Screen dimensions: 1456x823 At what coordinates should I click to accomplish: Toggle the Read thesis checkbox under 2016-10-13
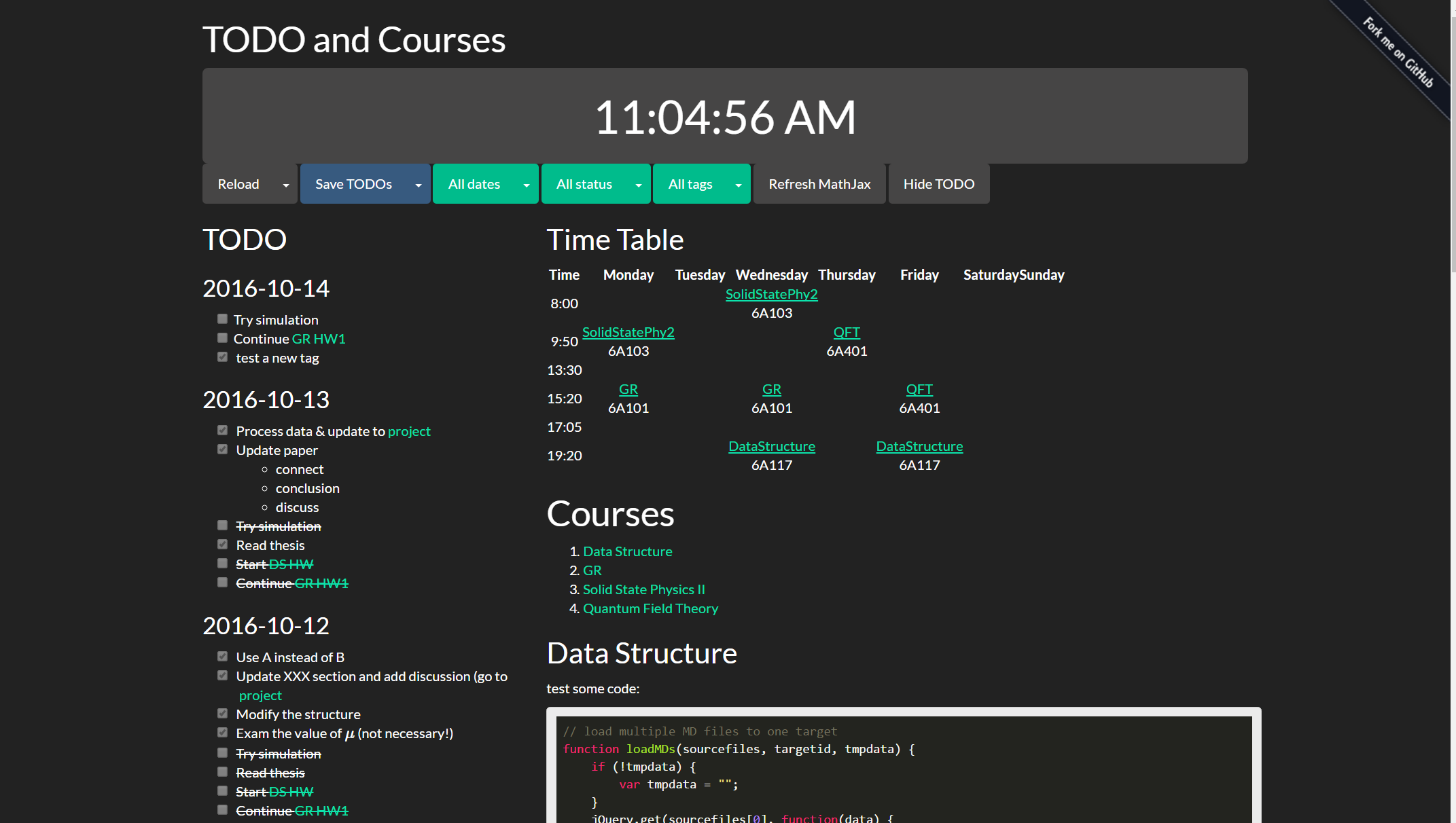[x=222, y=544]
